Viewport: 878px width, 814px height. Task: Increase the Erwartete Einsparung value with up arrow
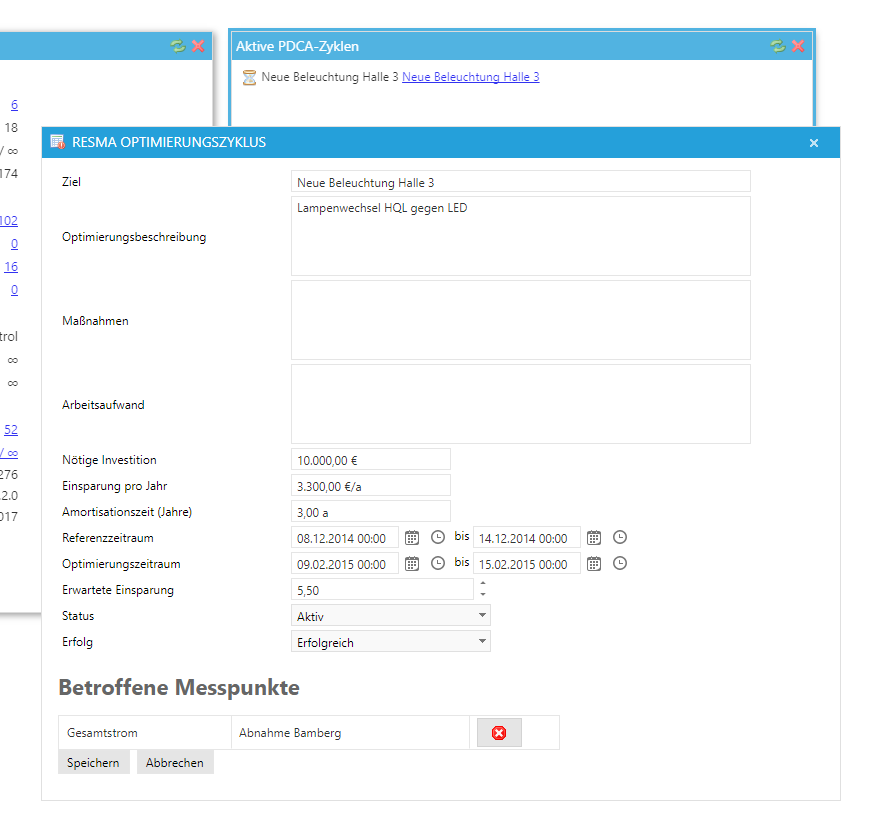(x=483, y=584)
